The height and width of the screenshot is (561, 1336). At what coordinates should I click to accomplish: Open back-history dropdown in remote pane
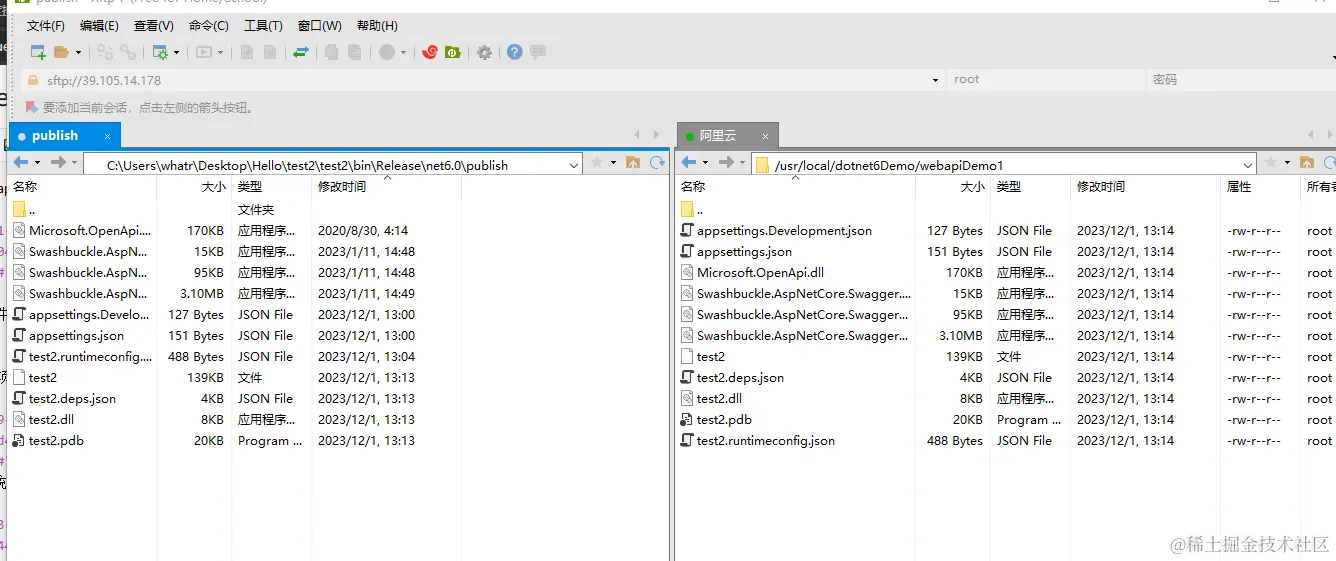point(705,162)
